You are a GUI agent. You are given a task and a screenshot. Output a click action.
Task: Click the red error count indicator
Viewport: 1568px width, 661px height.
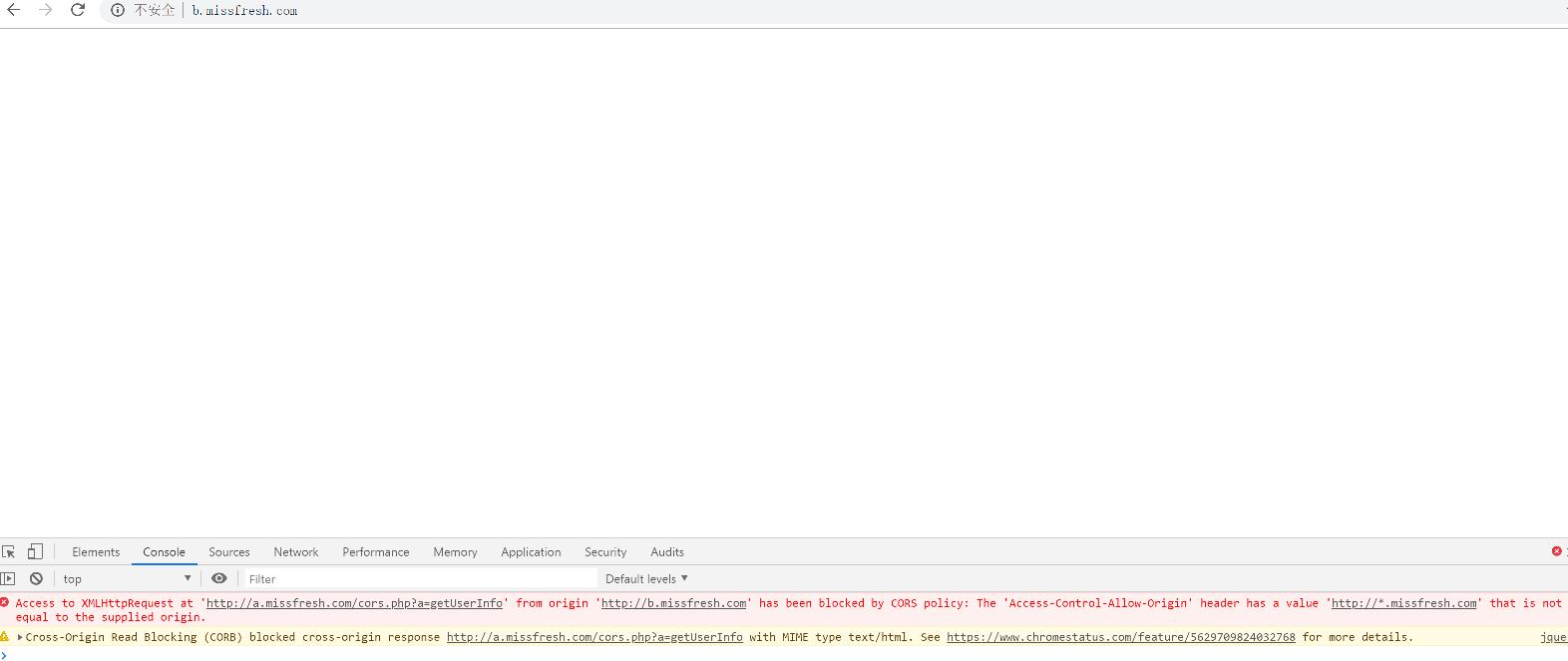(1556, 551)
